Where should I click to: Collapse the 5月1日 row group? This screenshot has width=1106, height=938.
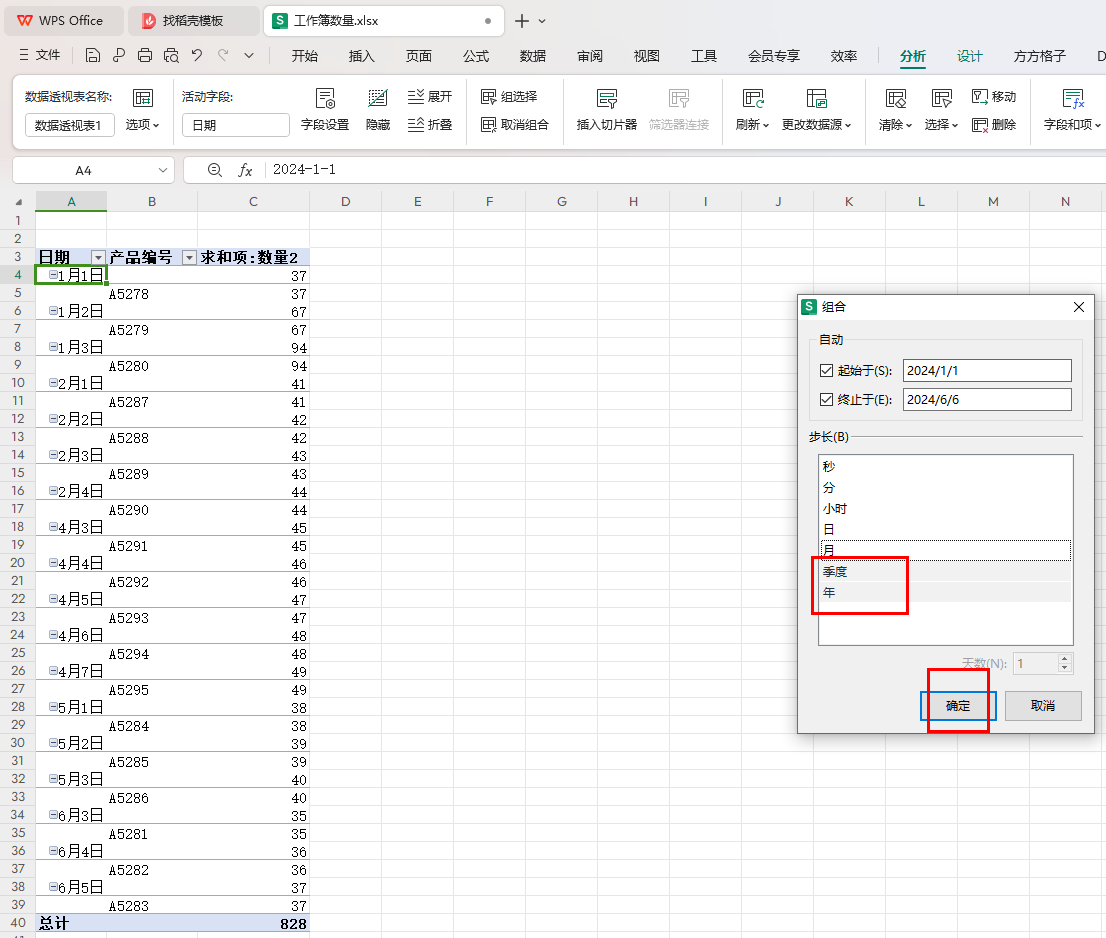(53, 707)
